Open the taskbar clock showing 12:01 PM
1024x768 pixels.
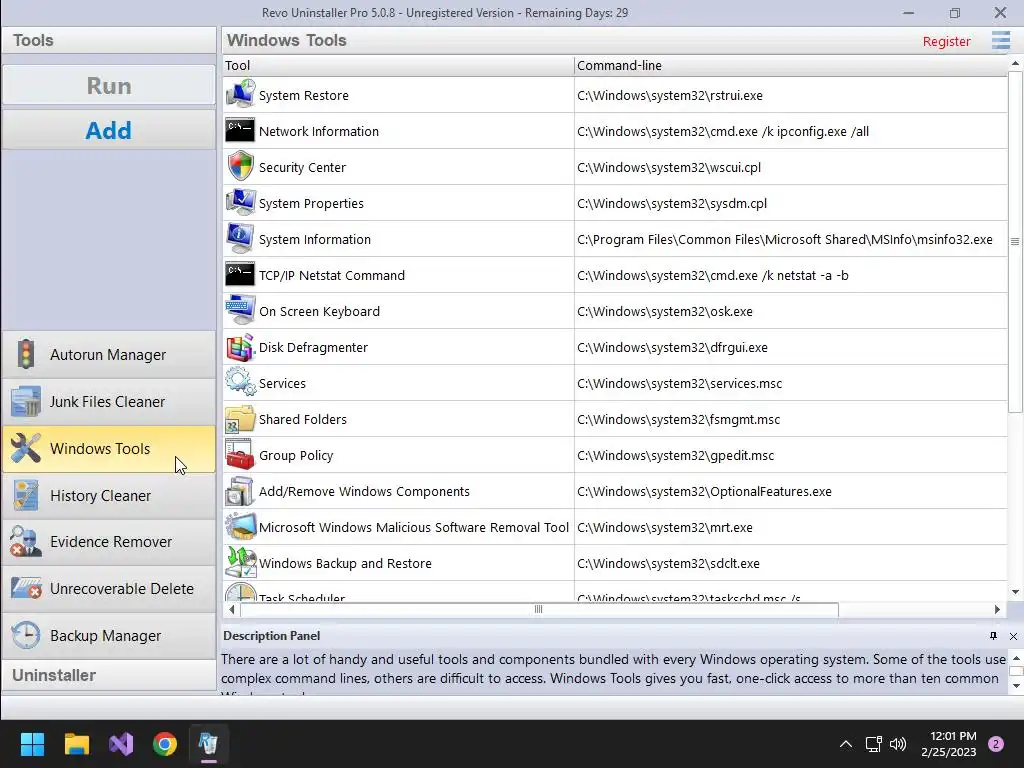[x=948, y=744]
